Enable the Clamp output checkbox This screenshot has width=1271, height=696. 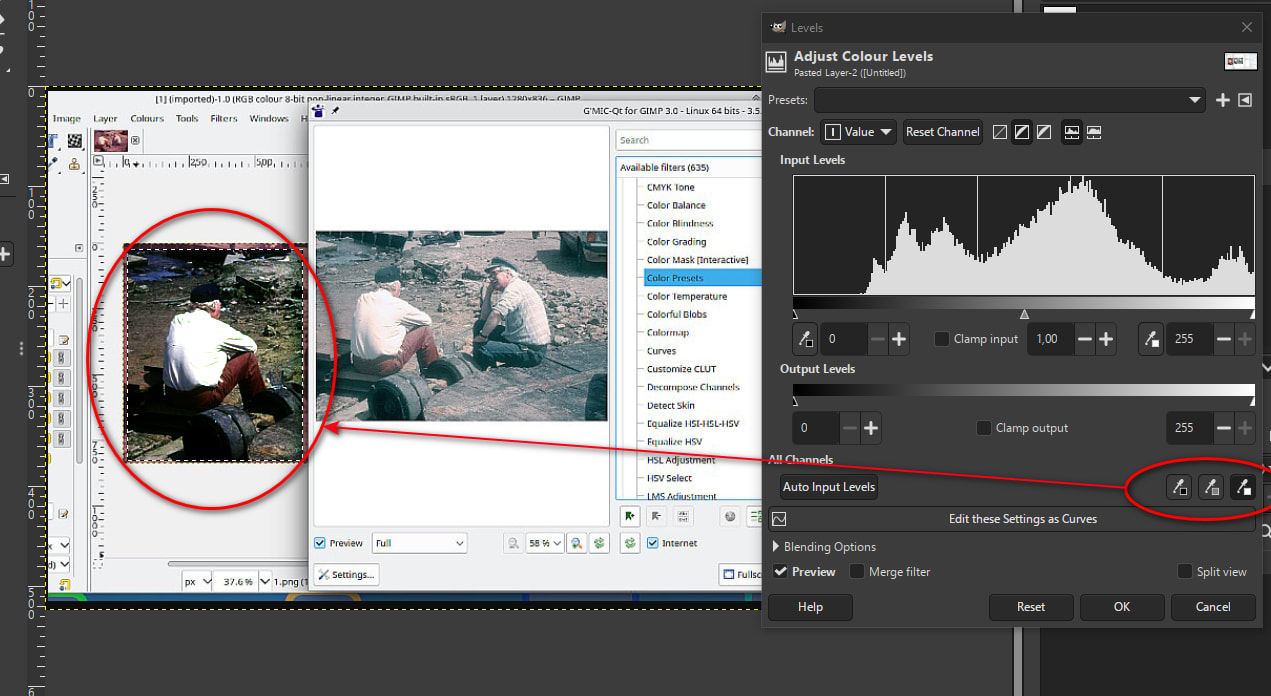985,428
